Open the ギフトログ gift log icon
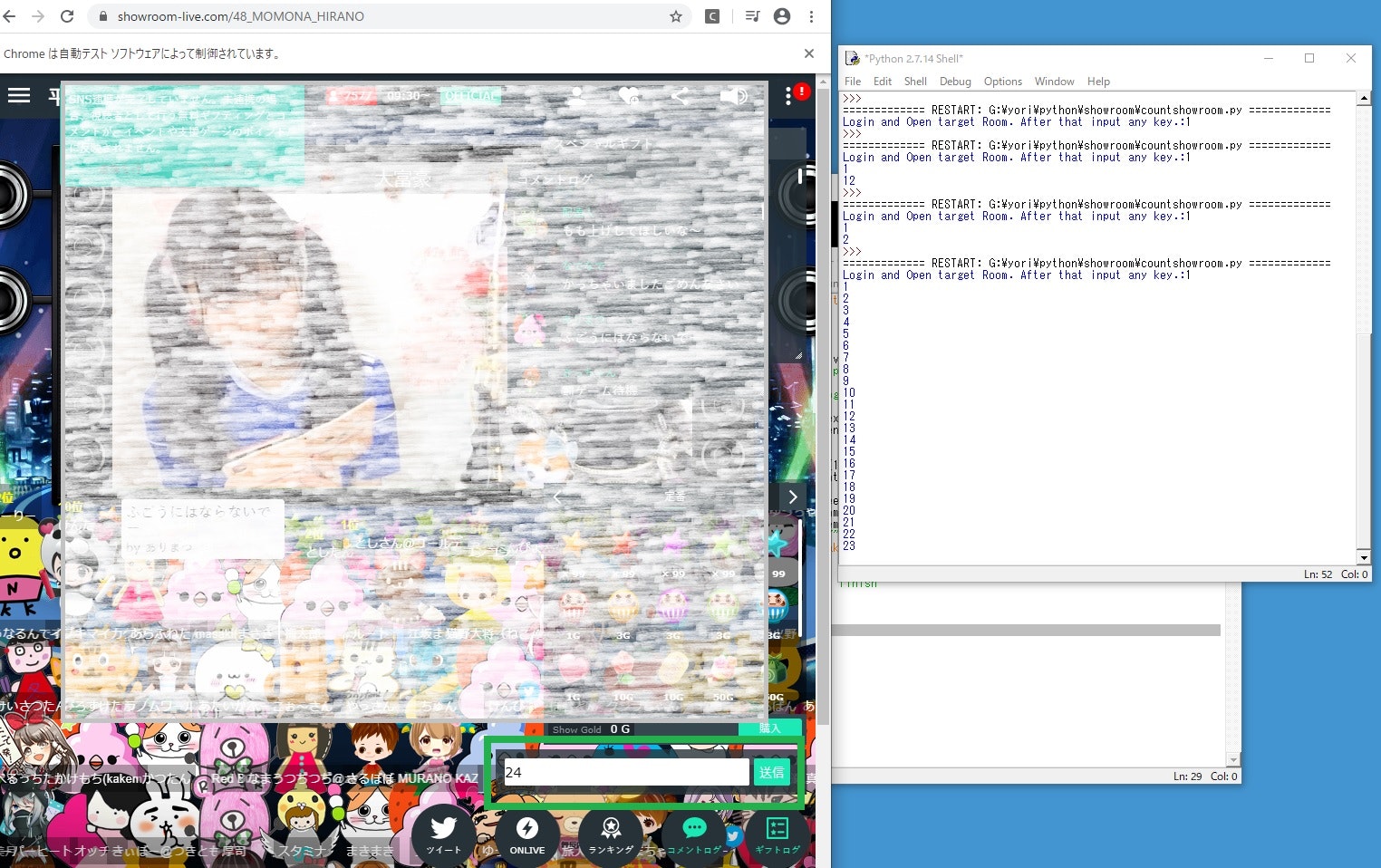 click(x=777, y=830)
